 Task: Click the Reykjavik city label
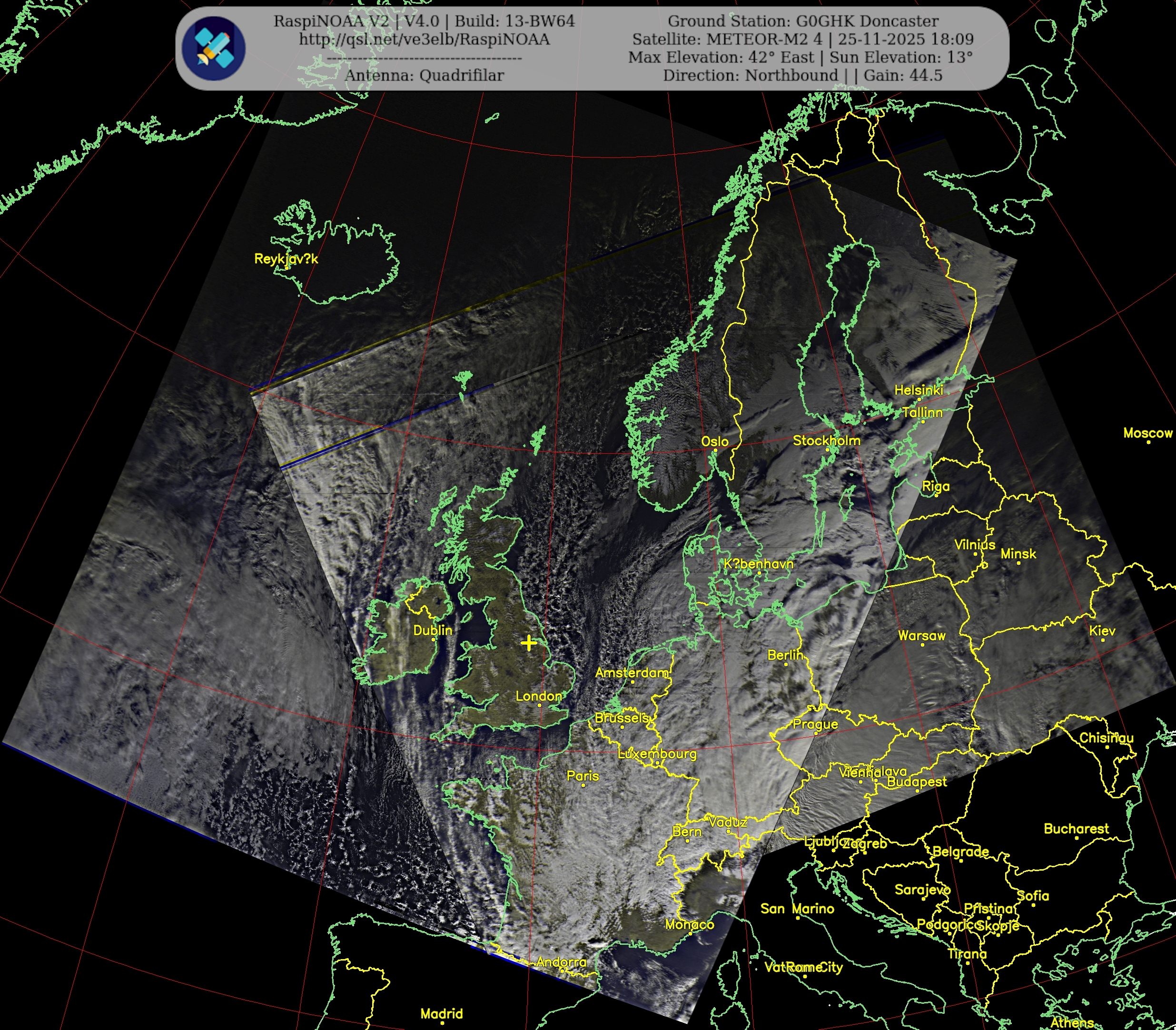pyautogui.click(x=286, y=259)
